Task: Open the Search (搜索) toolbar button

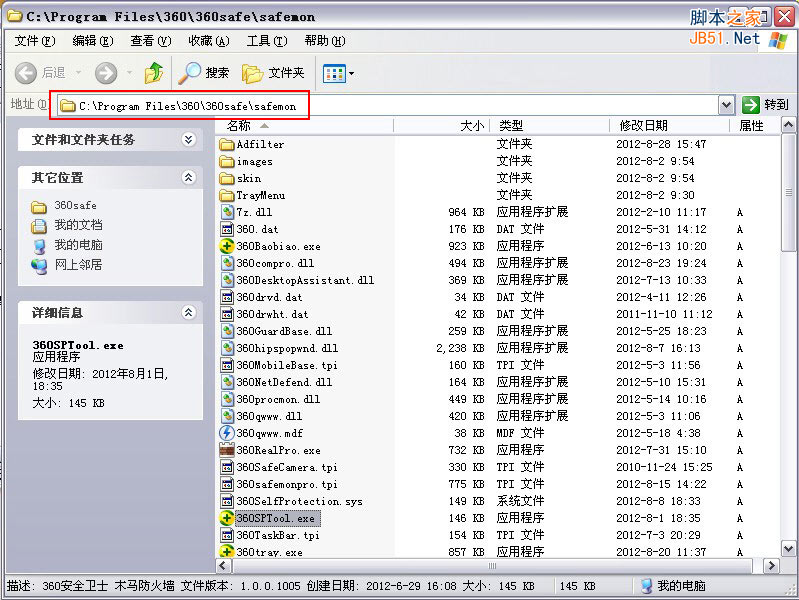Action: (x=204, y=73)
